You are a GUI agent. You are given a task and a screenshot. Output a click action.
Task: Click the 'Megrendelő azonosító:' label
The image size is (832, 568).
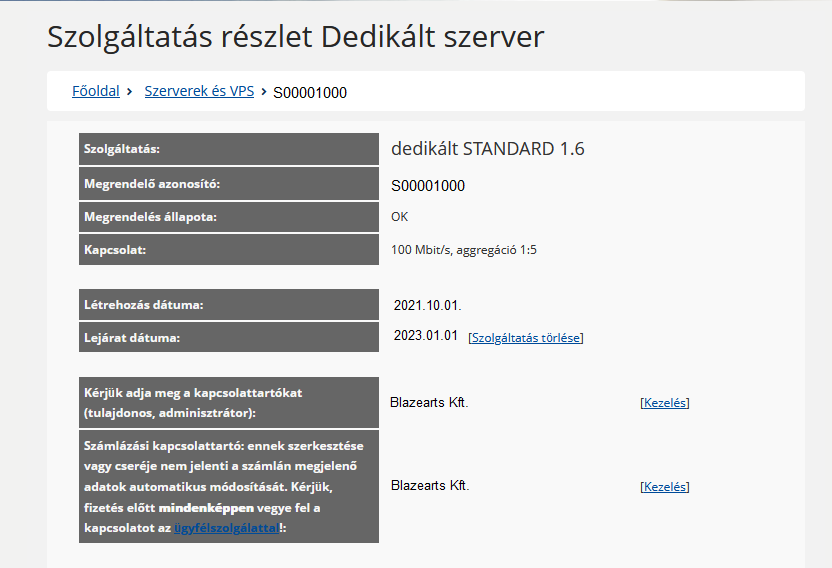[x=229, y=184]
